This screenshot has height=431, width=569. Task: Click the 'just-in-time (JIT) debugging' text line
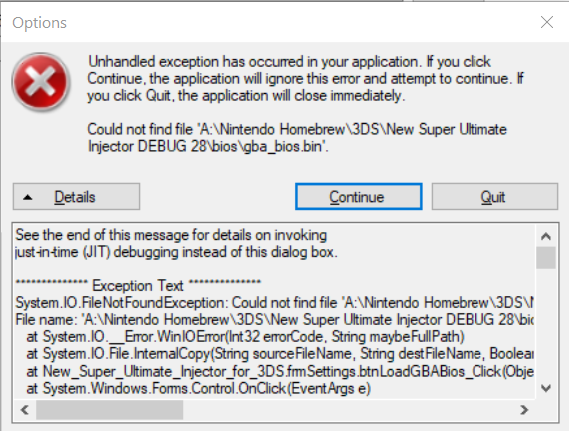176,252
